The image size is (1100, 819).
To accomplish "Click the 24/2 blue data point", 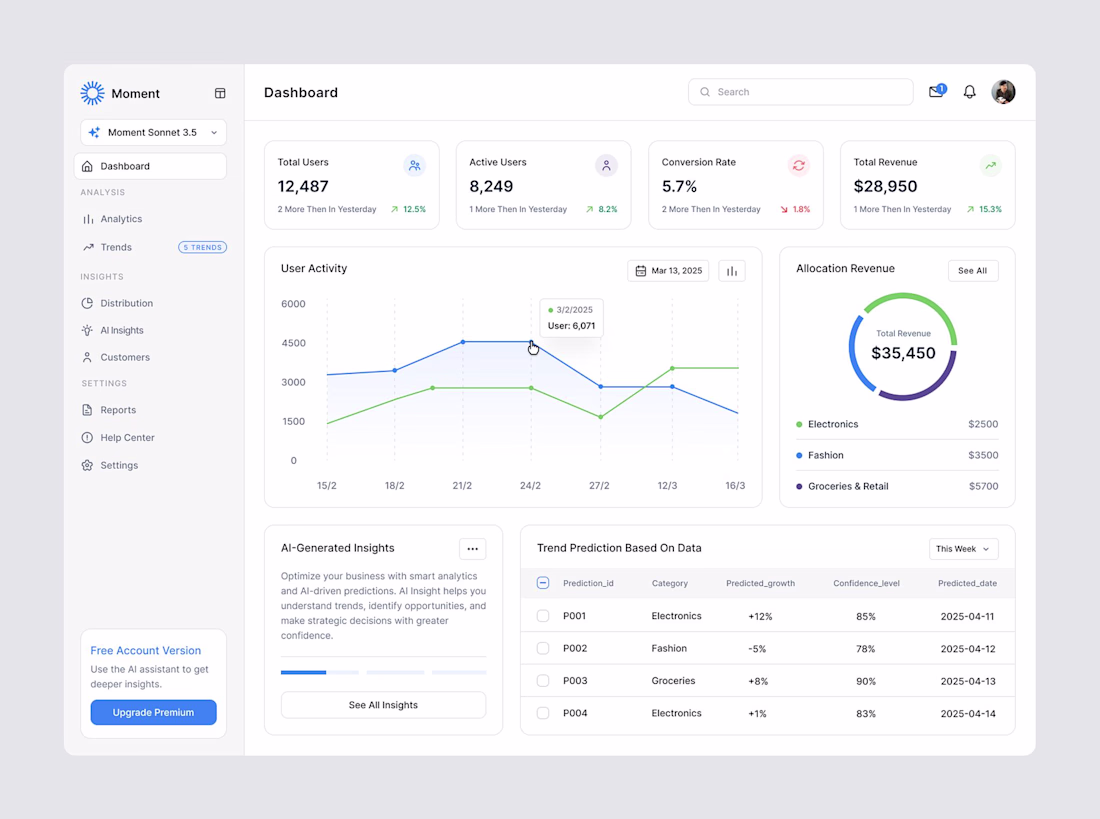I will pos(531,342).
